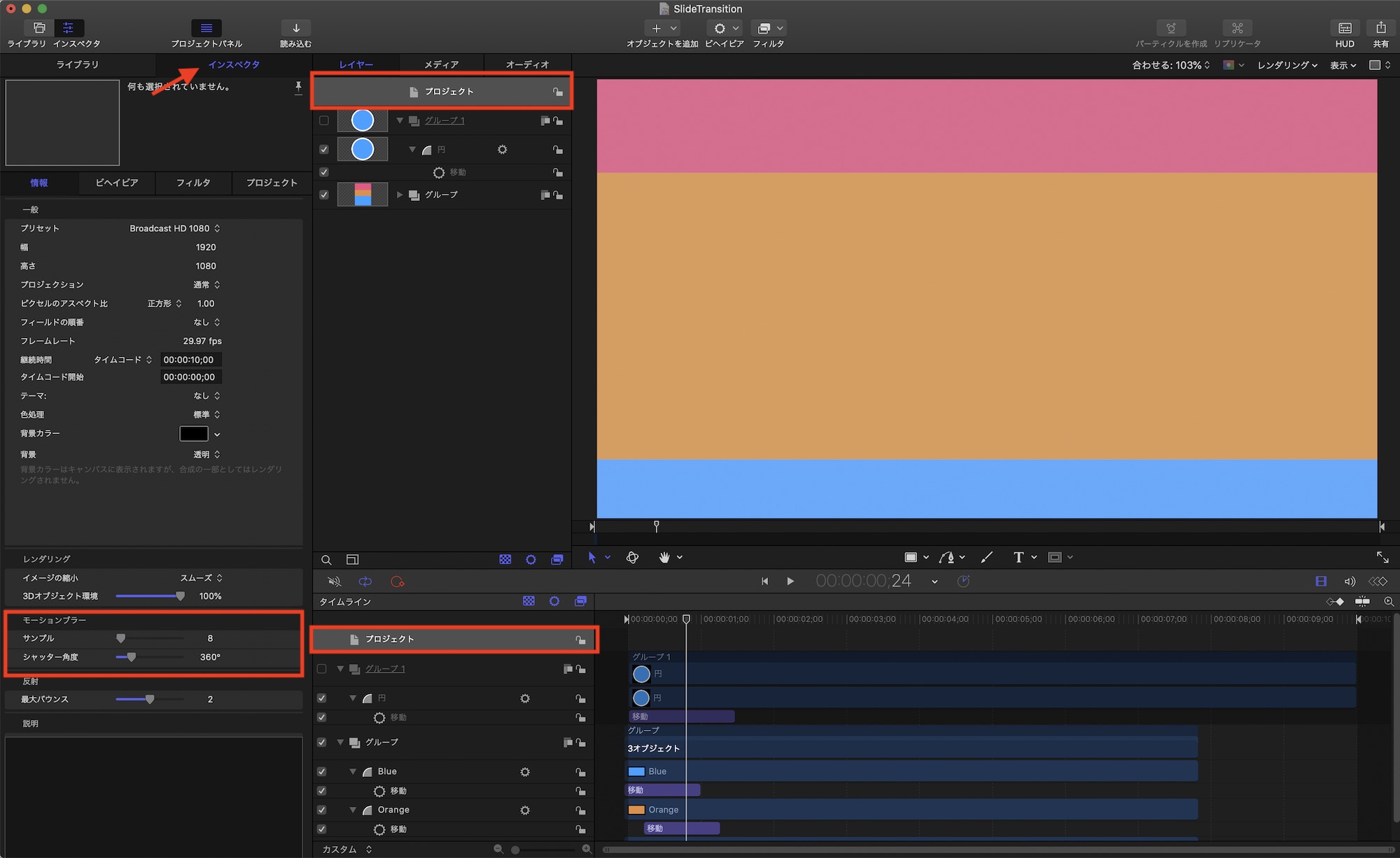Click the 背景カラー black color swatch

pos(194,434)
